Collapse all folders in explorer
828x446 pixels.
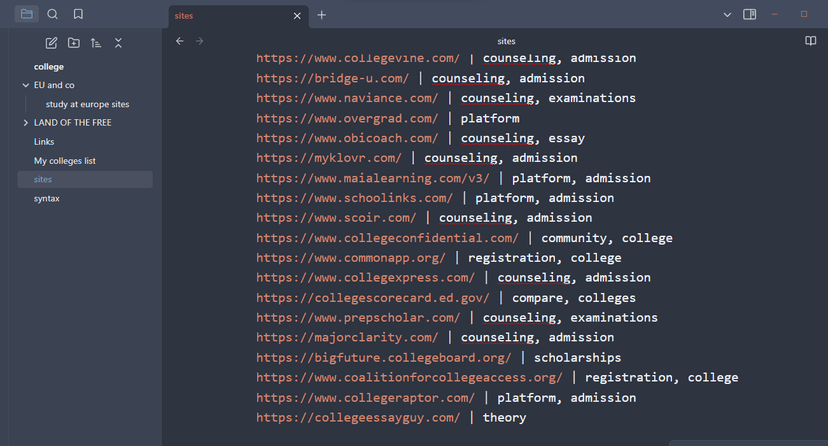click(118, 43)
